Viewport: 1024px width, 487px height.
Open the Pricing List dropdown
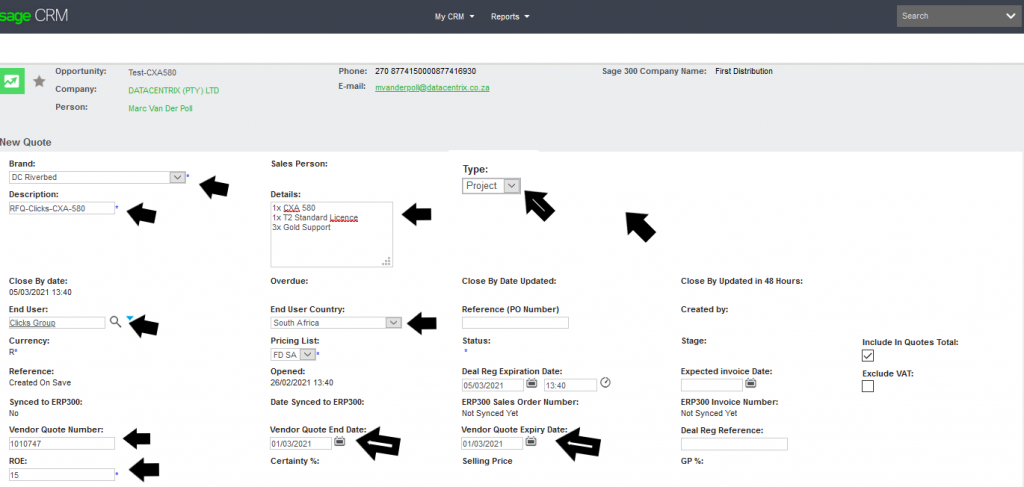coord(307,354)
